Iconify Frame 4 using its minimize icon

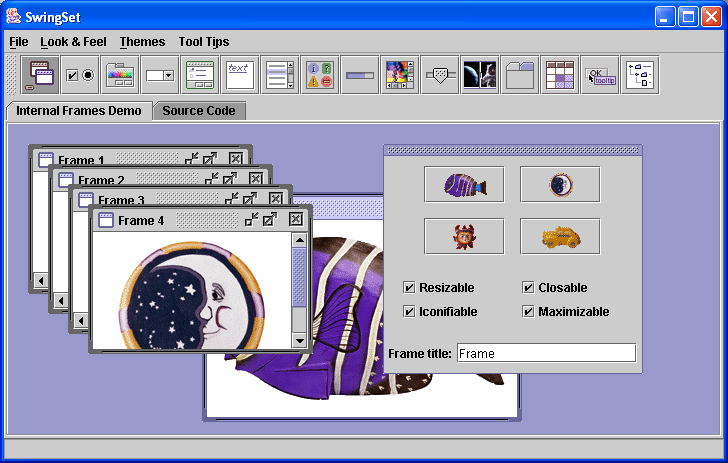click(x=253, y=220)
